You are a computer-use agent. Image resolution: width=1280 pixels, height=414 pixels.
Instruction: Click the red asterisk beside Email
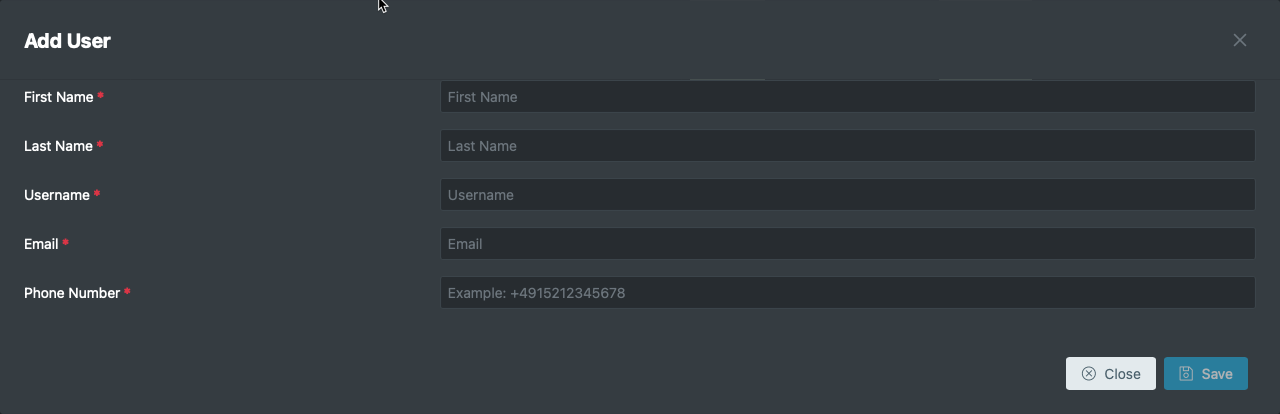tap(66, 243)
